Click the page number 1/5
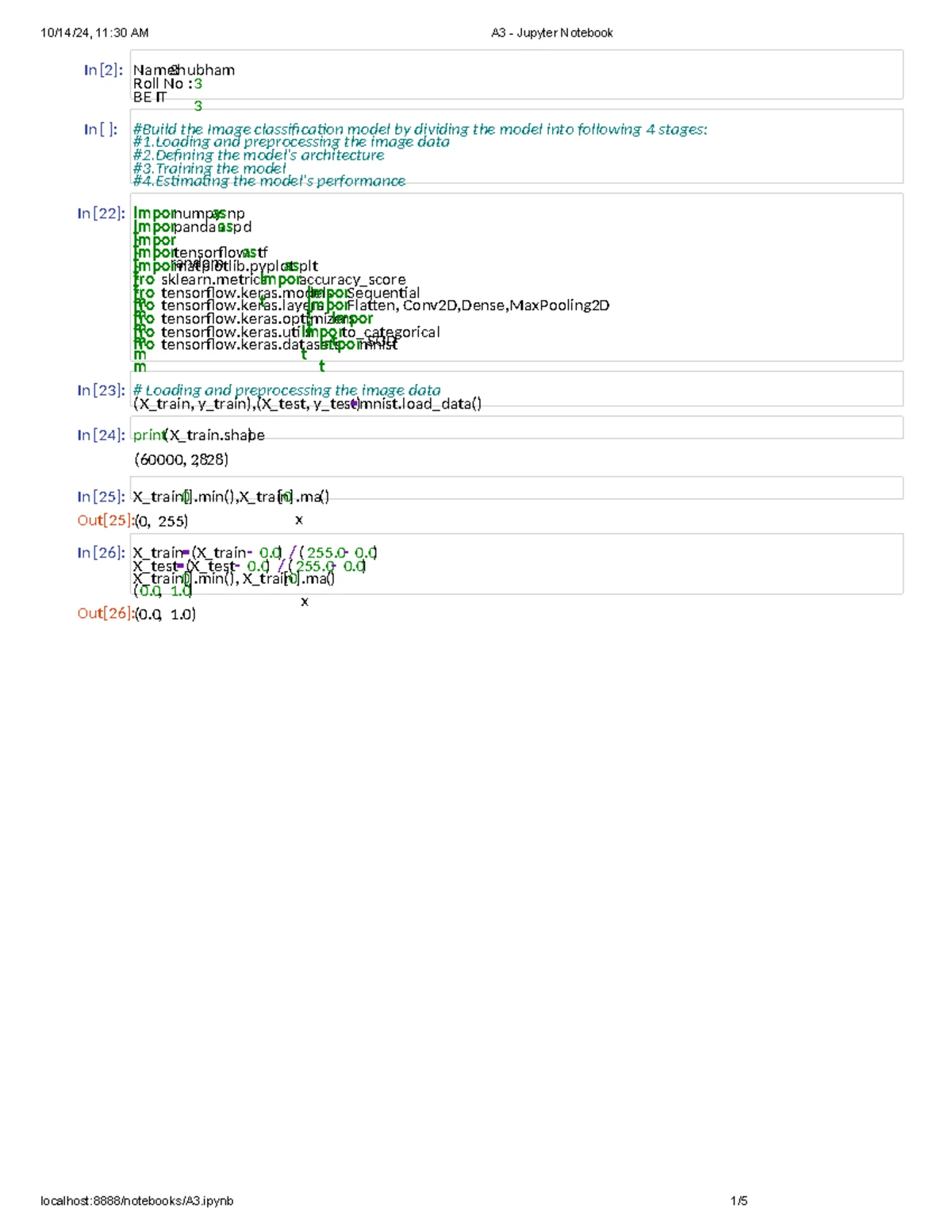This screenshot has height=1232, width=952. [739, 1201]
